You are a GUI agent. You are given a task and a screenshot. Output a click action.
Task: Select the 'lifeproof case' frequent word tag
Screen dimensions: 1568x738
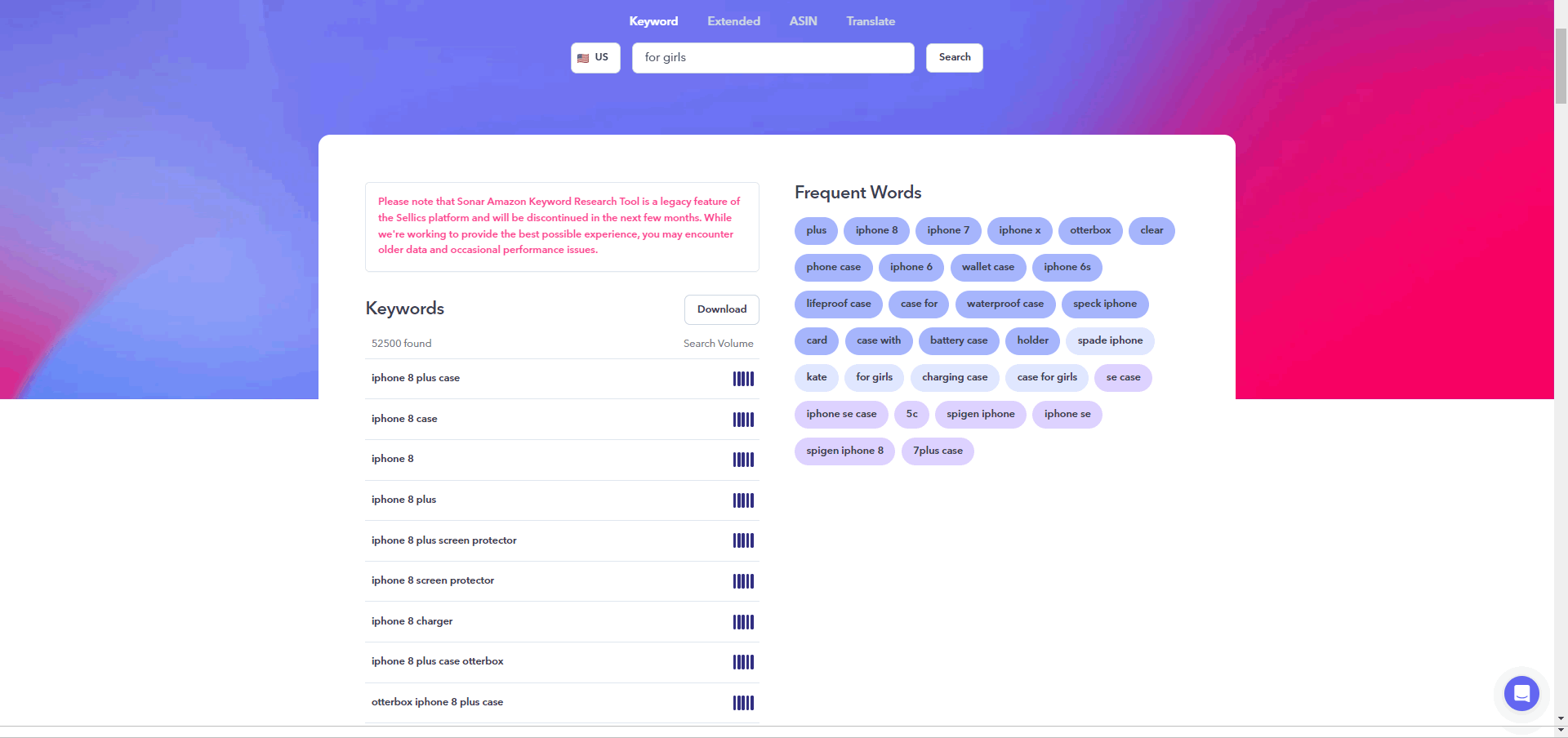click(x=838, y=305)
